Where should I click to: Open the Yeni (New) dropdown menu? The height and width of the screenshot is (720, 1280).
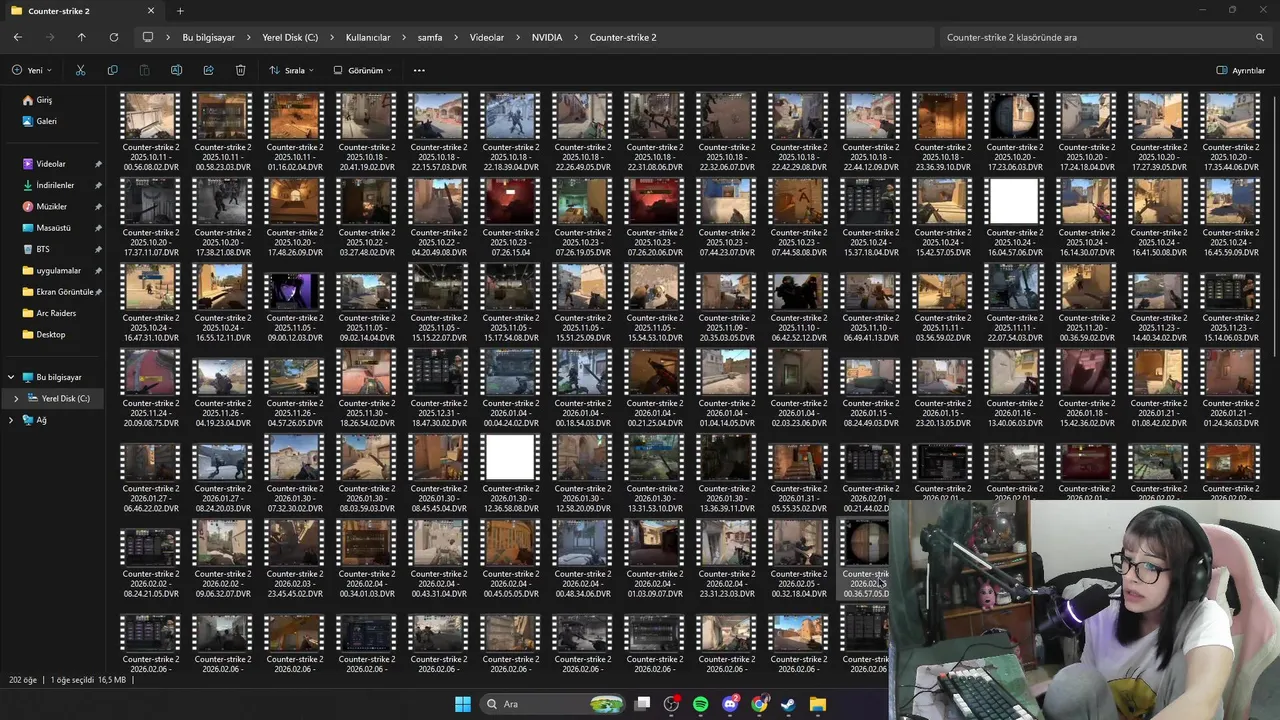[31, 70]
